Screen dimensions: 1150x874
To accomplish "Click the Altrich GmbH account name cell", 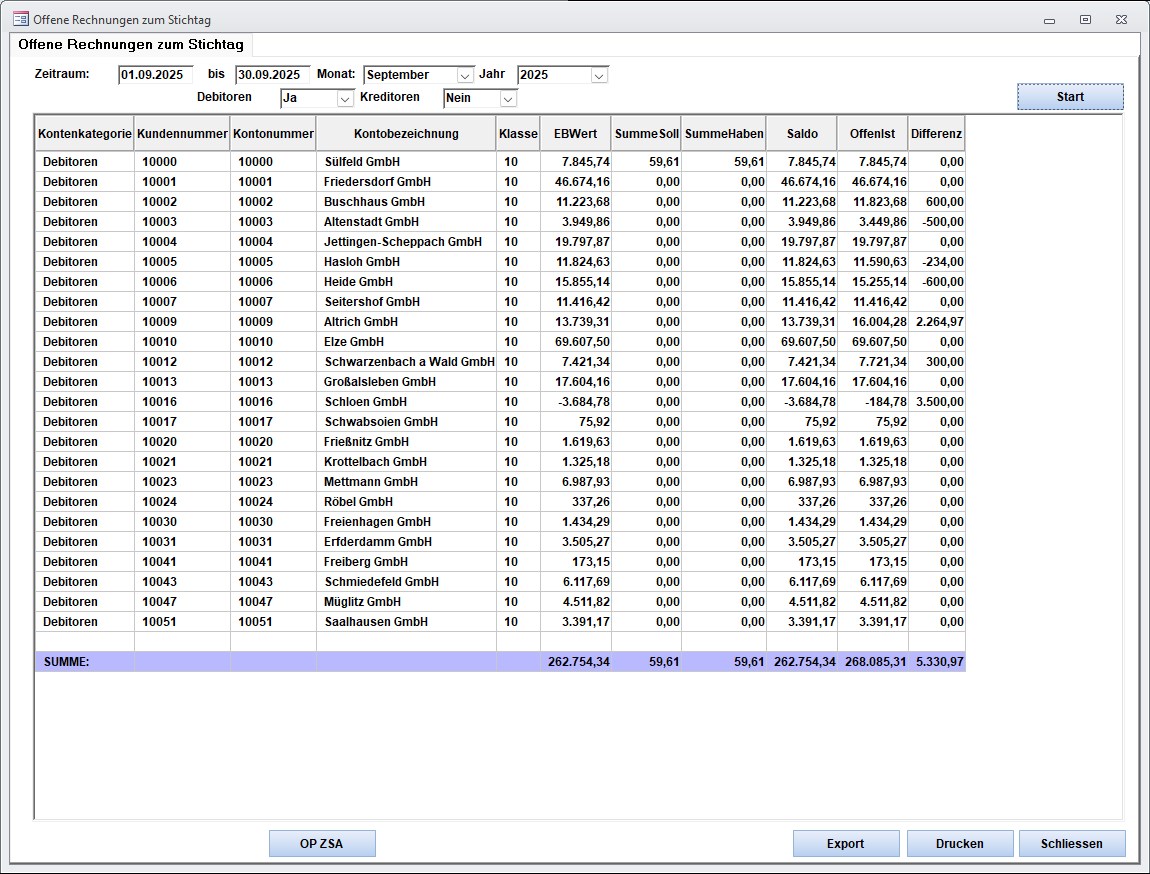I will coord(361,322).
